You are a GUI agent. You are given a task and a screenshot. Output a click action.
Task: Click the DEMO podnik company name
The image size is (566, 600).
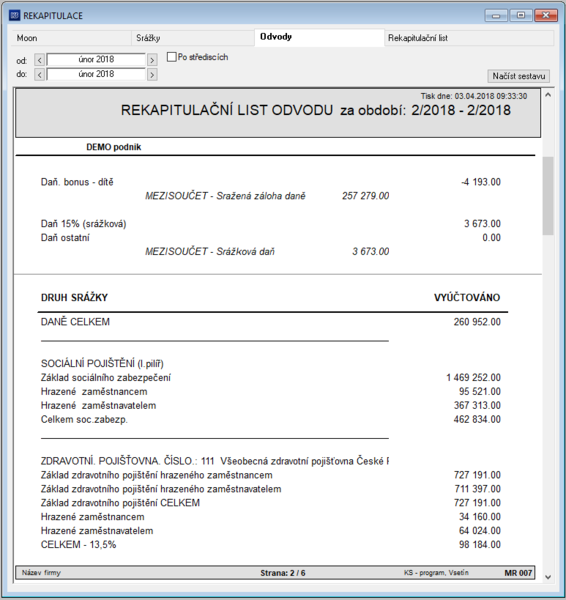(x=114, y=147)
